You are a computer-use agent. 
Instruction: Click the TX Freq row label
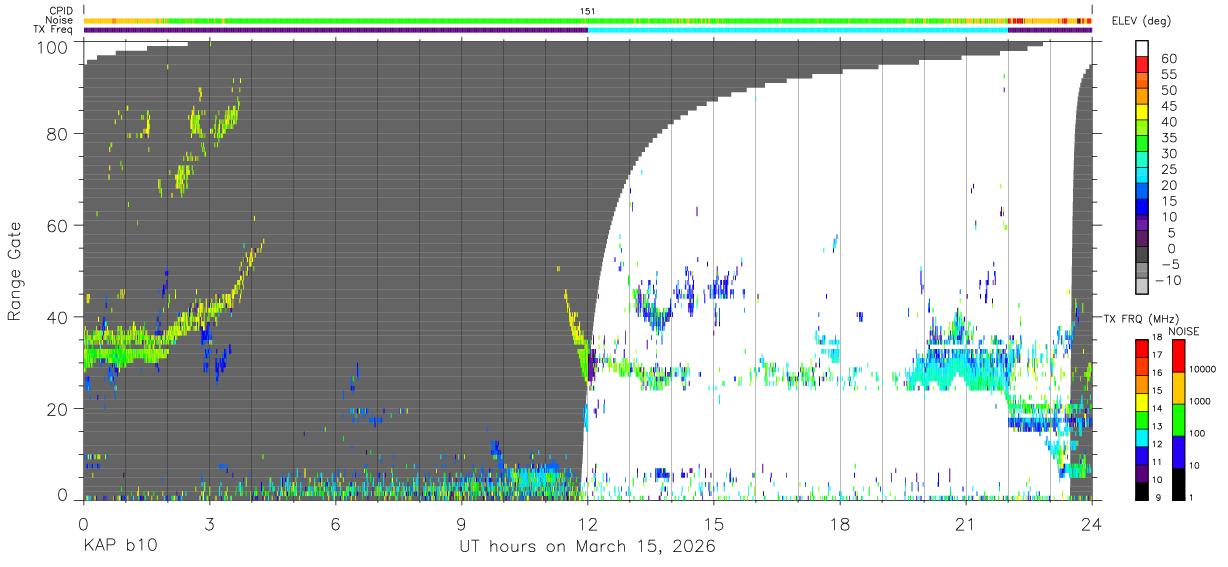pyautogui.click(x=52, y=30)
